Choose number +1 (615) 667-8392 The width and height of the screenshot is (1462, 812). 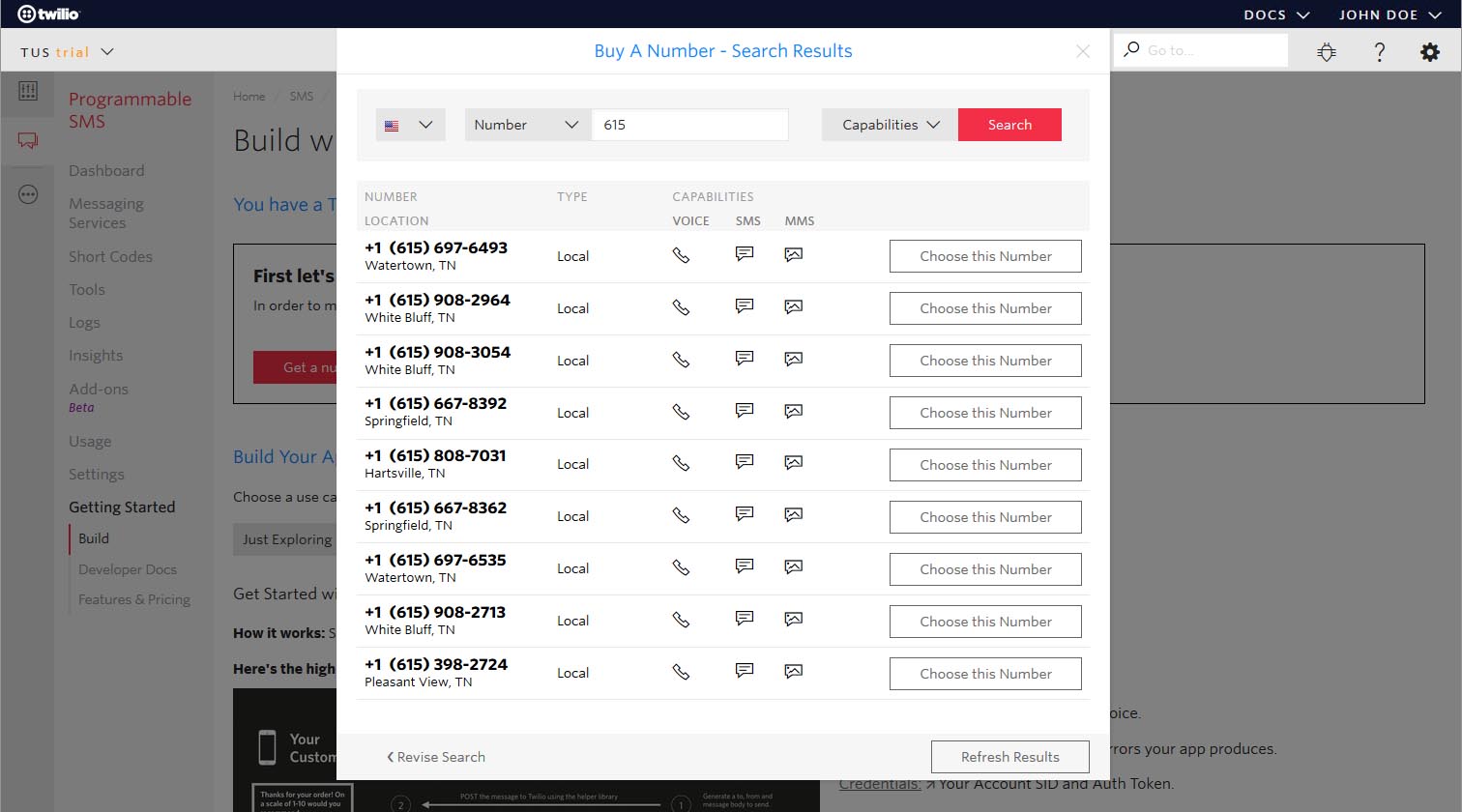tap(985, 413)
